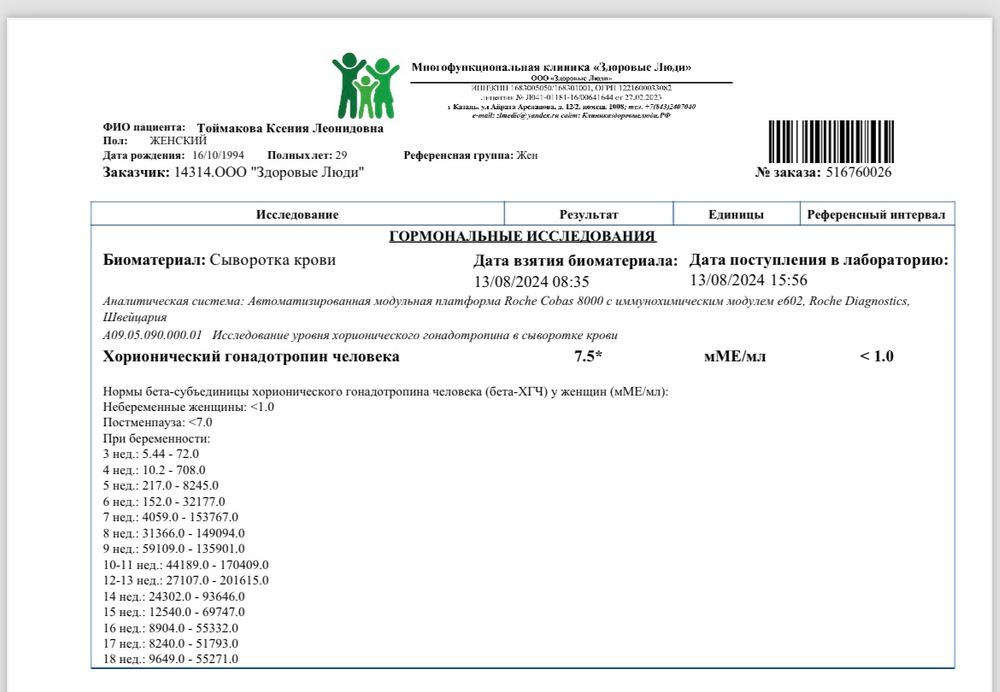Click the units text 'мМЕ/мл'
This screenshot has width=1000, height=692.
pos(735,357)
